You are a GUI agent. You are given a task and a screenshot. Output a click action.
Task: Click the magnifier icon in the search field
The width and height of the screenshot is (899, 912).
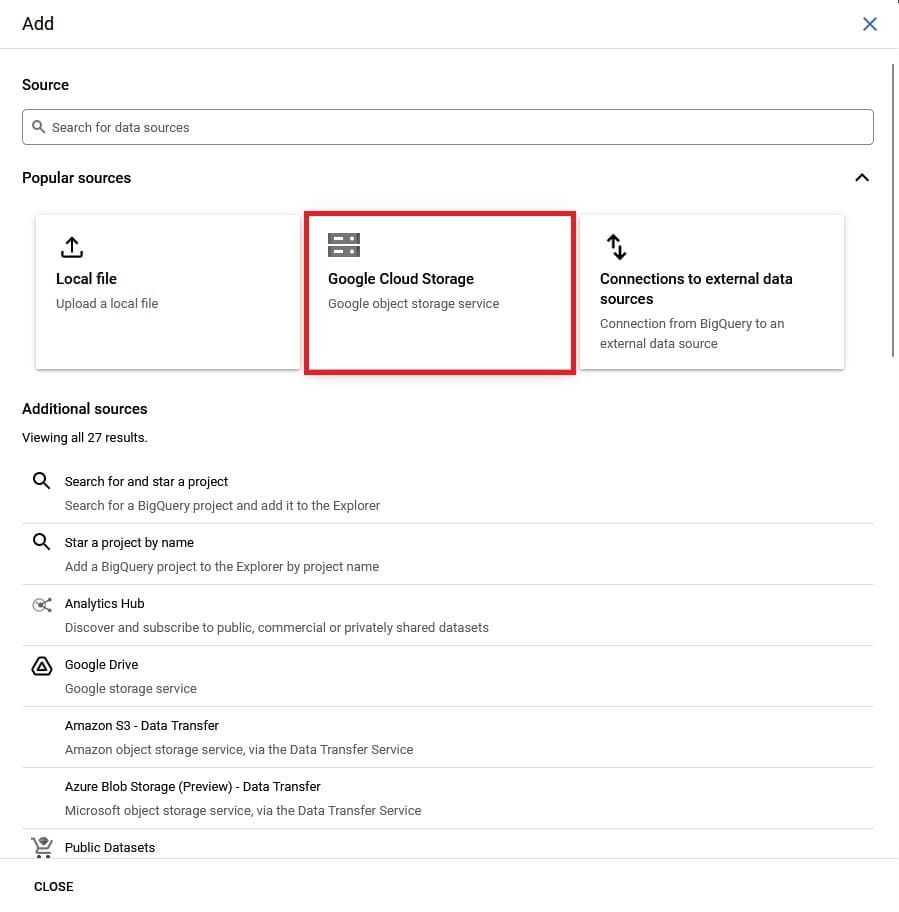tap(39, 127)
